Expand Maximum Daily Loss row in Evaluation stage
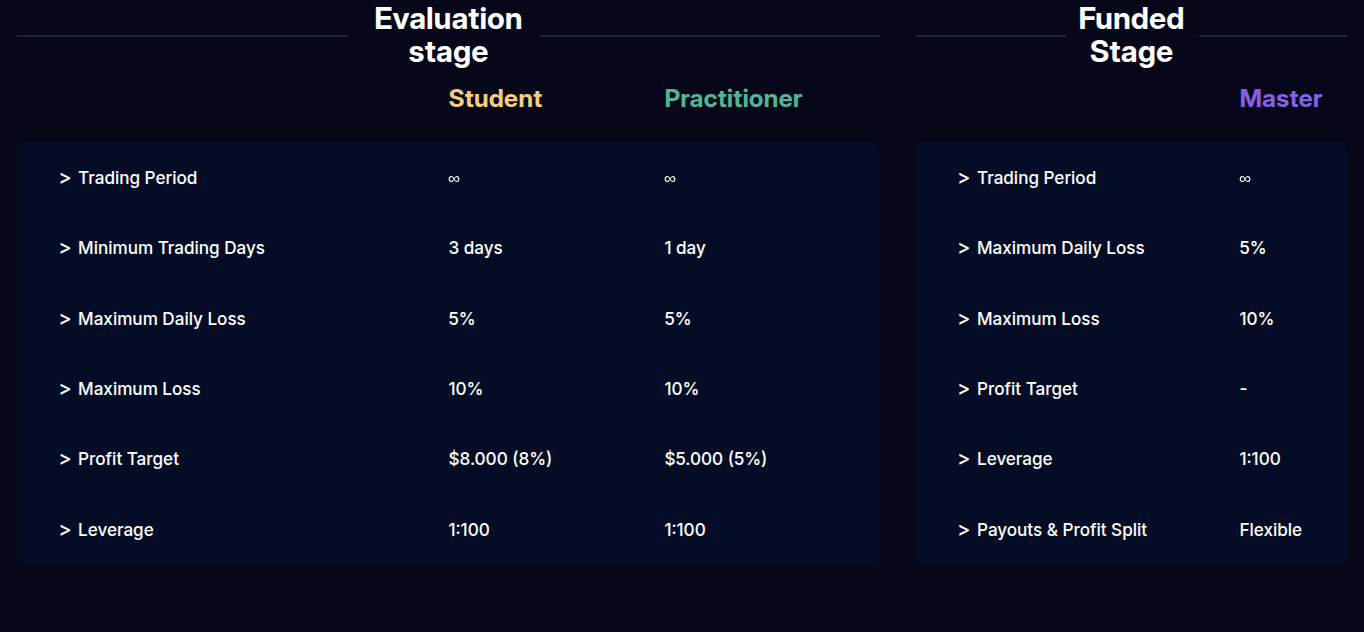This screenshot has width=1364, height=632. coord(448,319)
